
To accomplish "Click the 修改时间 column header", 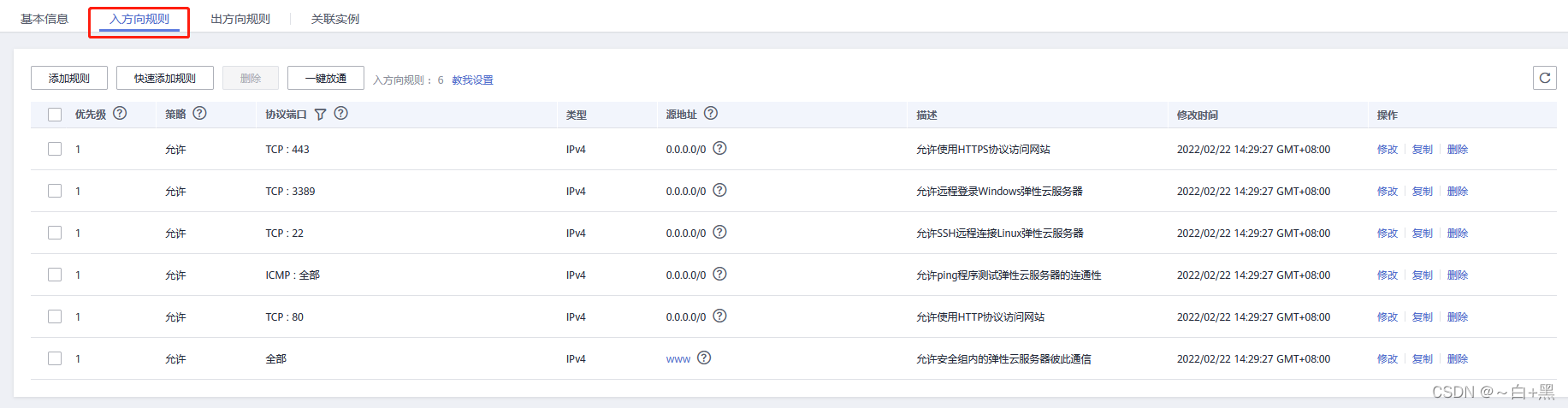I will point(1198,115).
